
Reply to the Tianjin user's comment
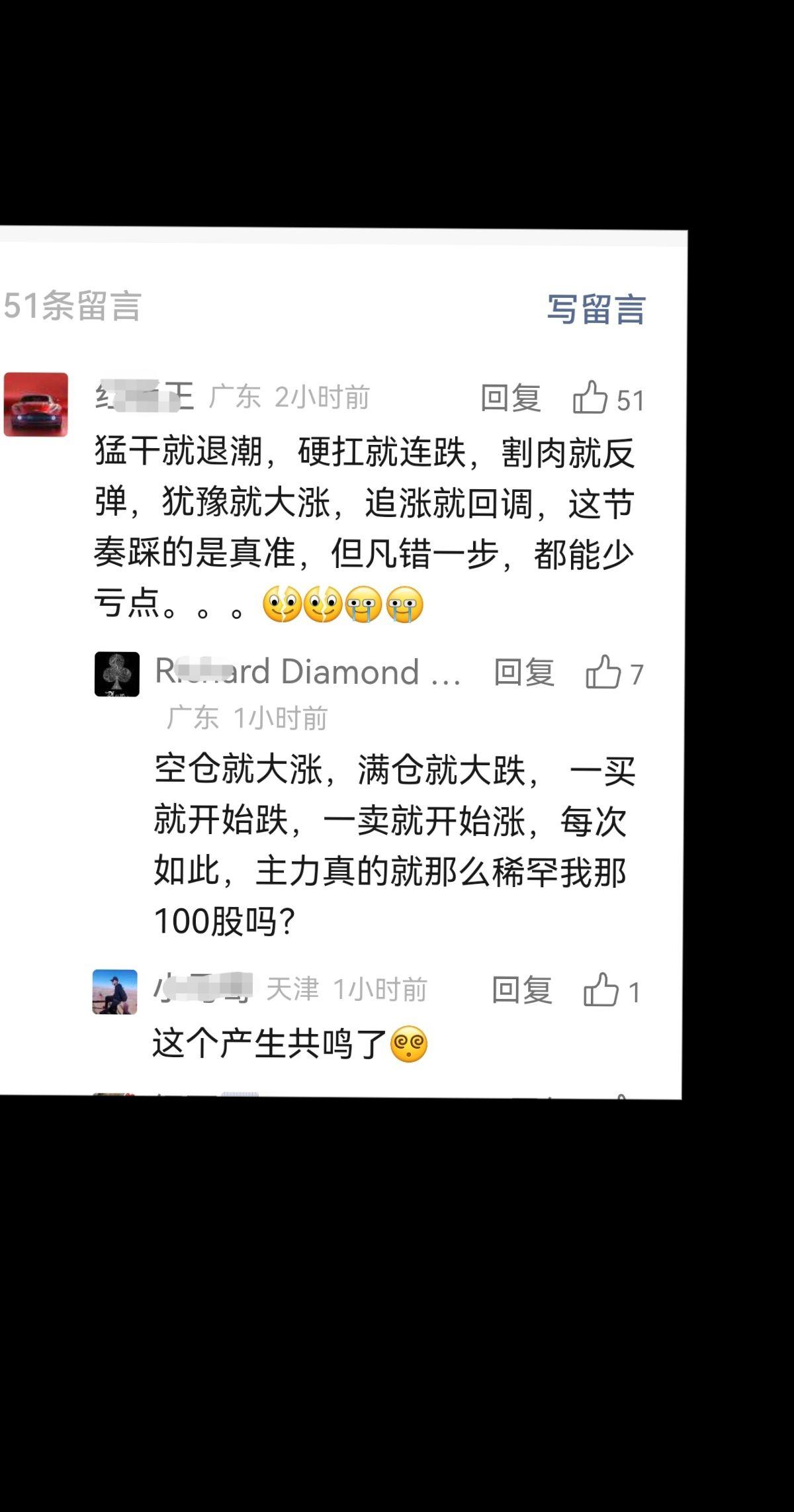click(x=522, y=990)
